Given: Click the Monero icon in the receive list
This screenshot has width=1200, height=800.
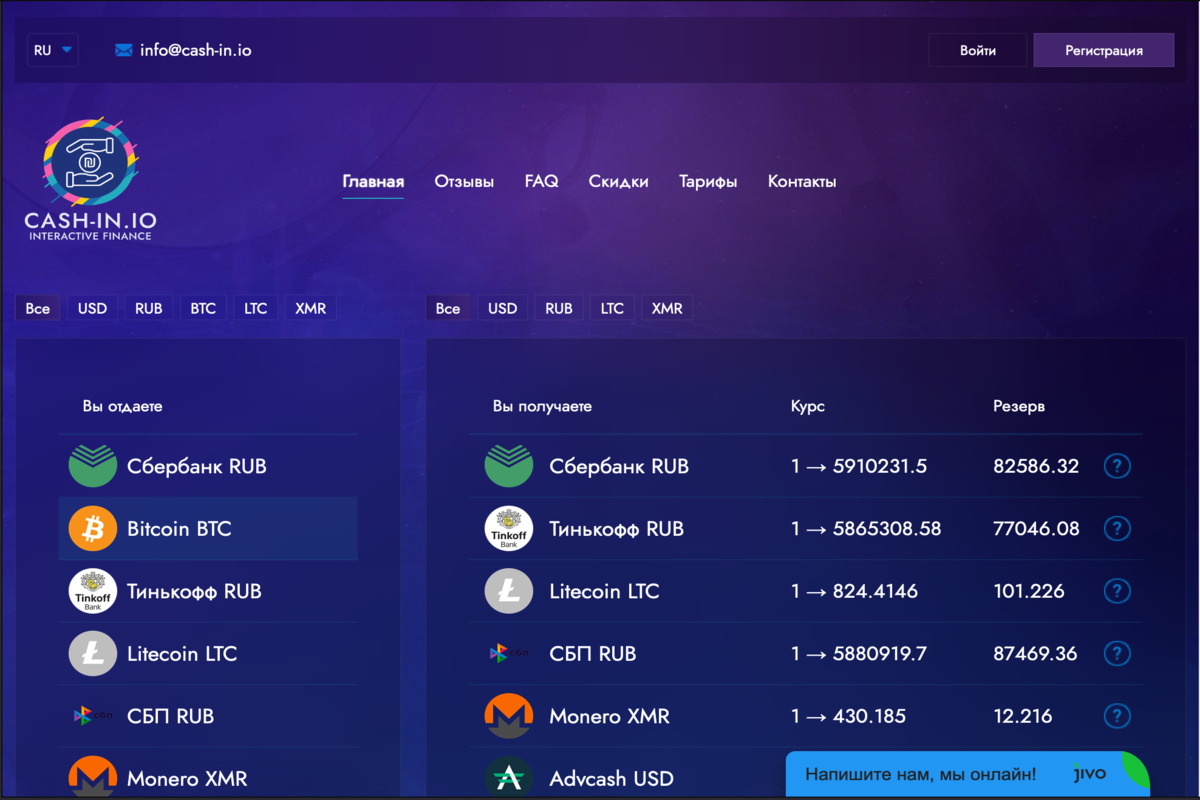Looking at the screenshot, I should pos(509,716).
